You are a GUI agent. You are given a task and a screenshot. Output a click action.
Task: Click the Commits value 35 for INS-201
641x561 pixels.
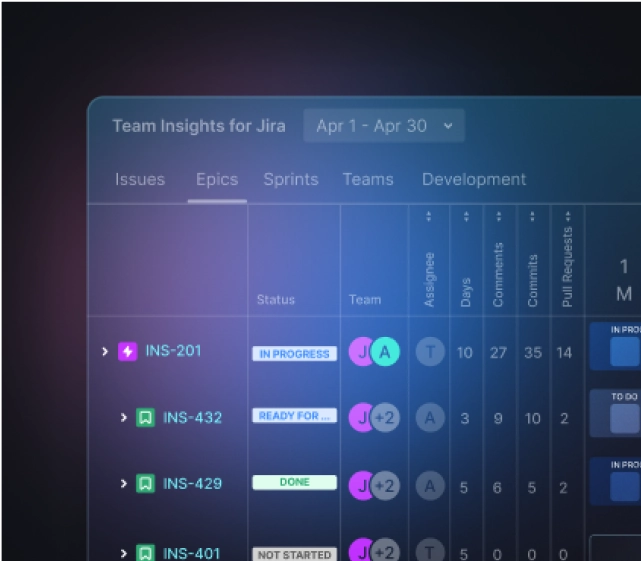pyautogui.click(x=533, y=352)
